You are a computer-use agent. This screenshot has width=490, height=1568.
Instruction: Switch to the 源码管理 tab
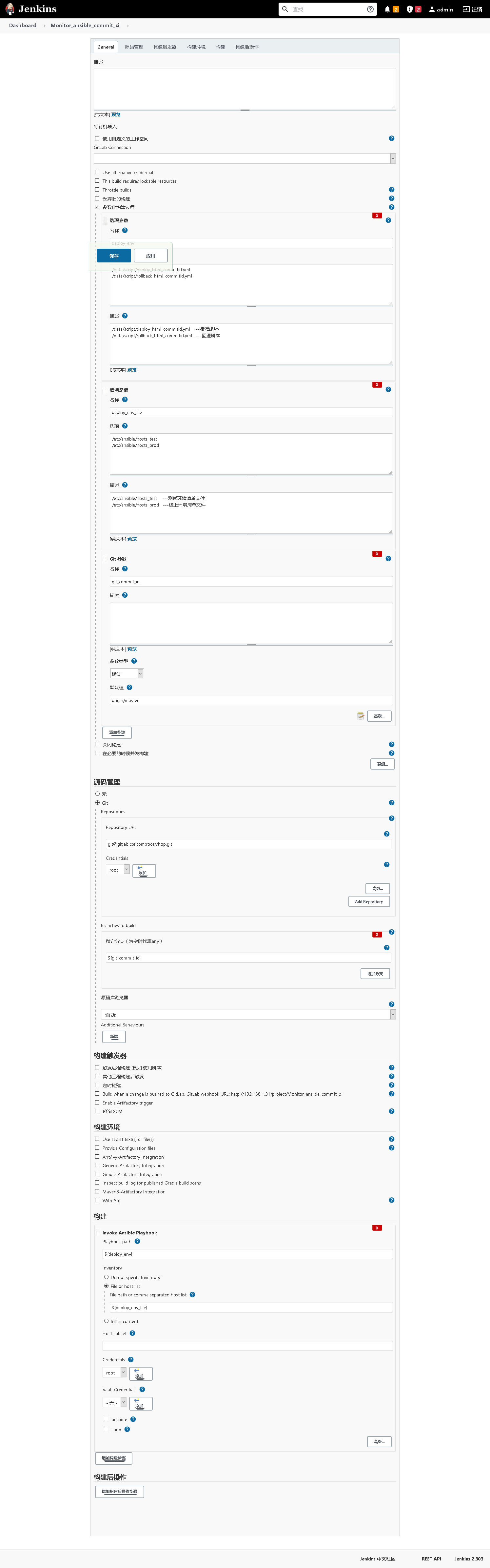tap(134, 47)
